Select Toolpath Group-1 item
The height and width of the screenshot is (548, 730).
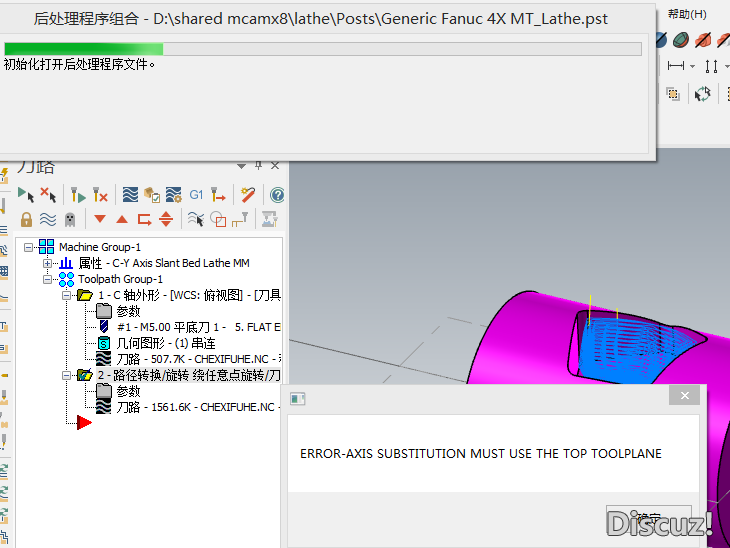click(x=120, y=279)
